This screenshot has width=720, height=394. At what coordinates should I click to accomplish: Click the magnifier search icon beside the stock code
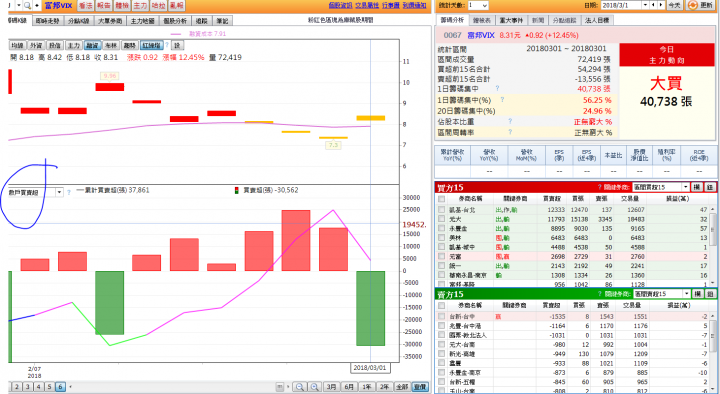[x=27, y=6]
